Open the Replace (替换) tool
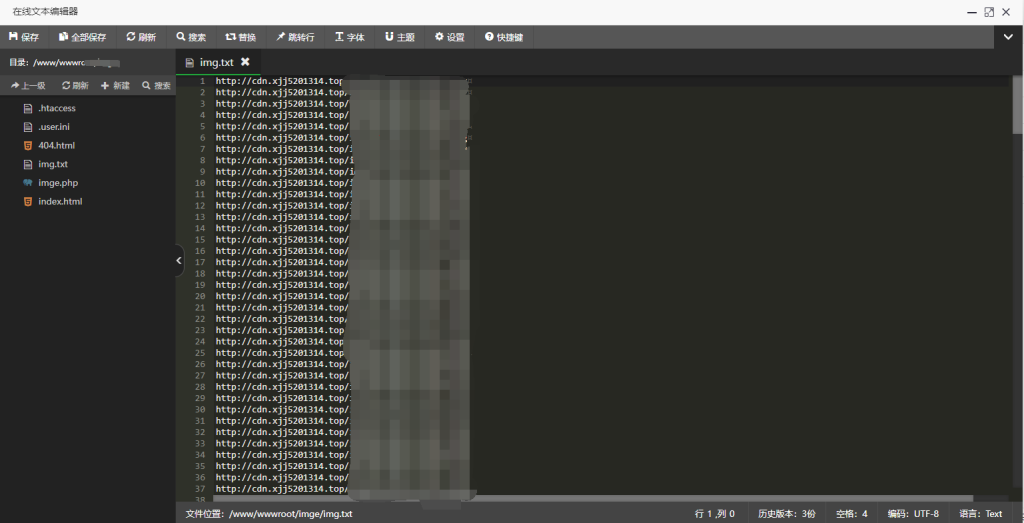The image size is (1024, 523). [x=240, y=37]
